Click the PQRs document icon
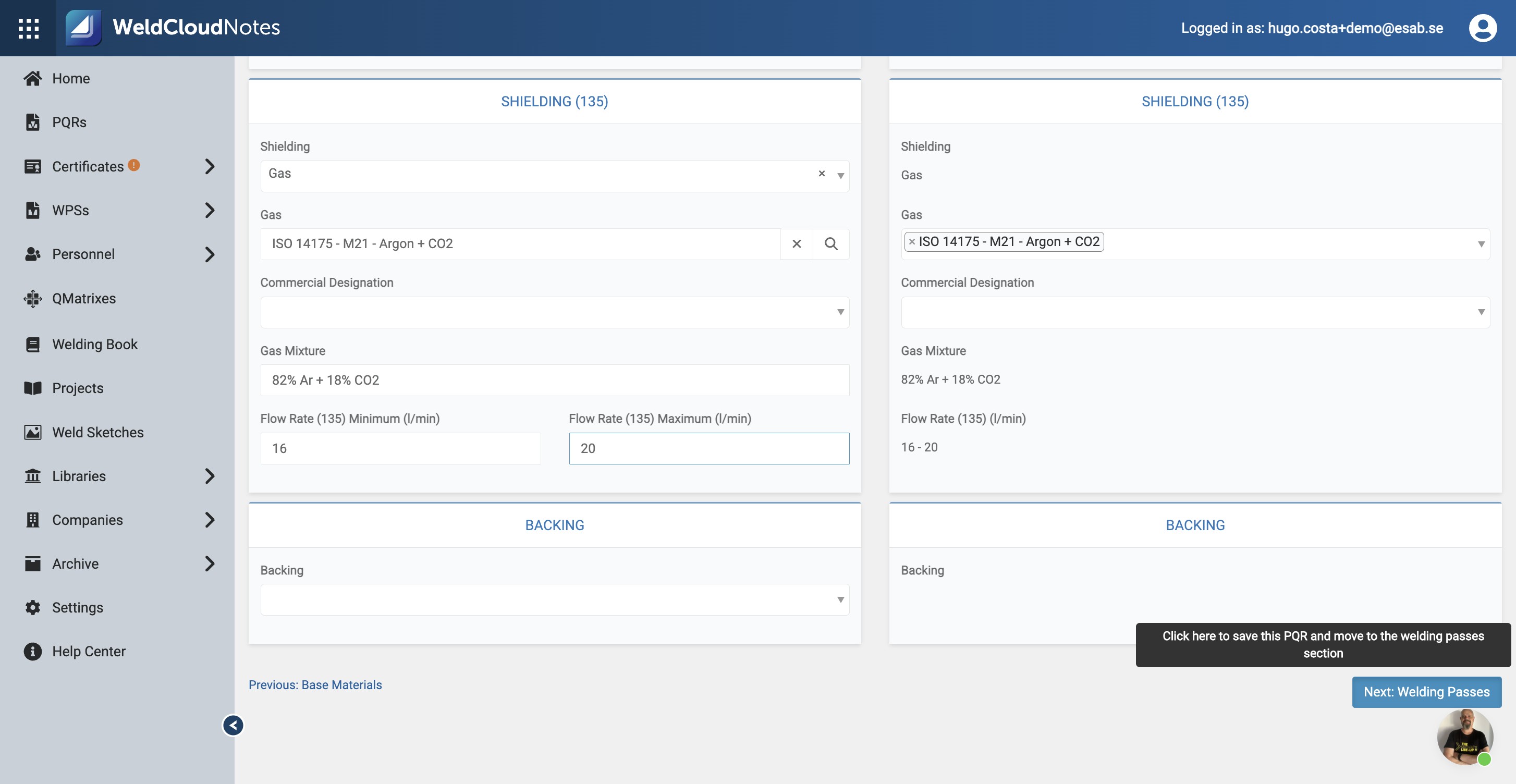Screen dimensions: 1516x784 click(33, 122)
